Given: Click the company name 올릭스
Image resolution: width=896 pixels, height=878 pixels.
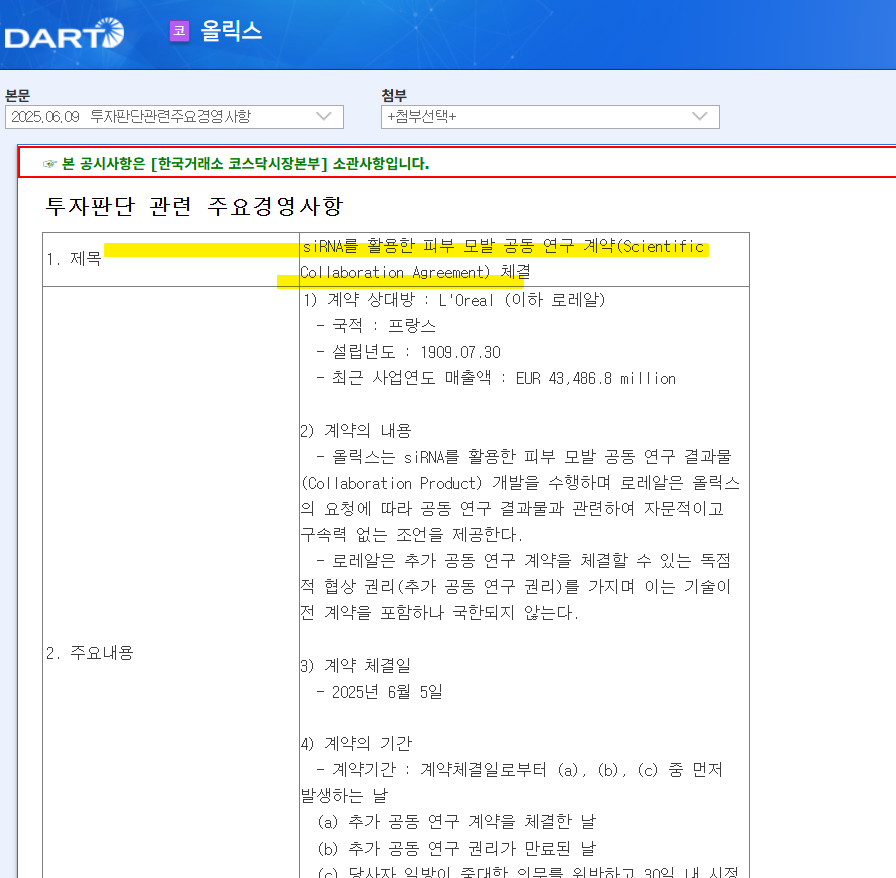Looking at the screenshot, I should (231, 31).
